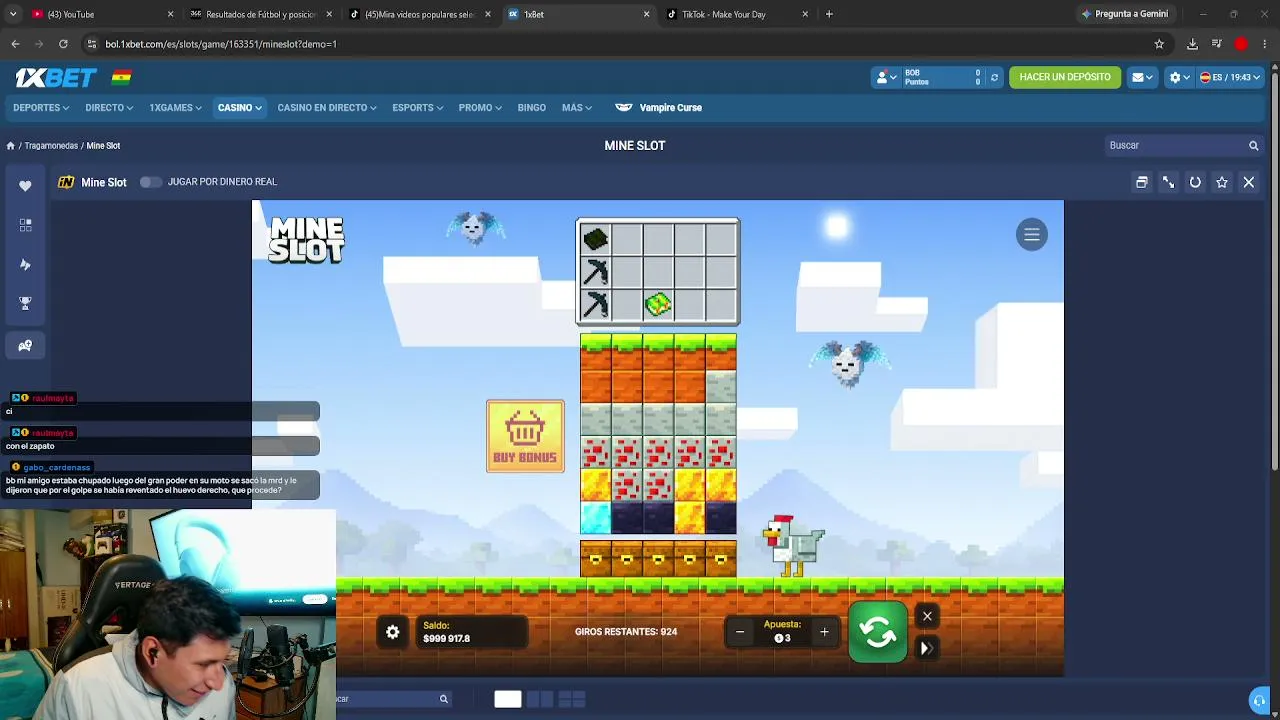Go back in browser history
This screenshot has height=720, width=1280.
click(x=15, y=44)
